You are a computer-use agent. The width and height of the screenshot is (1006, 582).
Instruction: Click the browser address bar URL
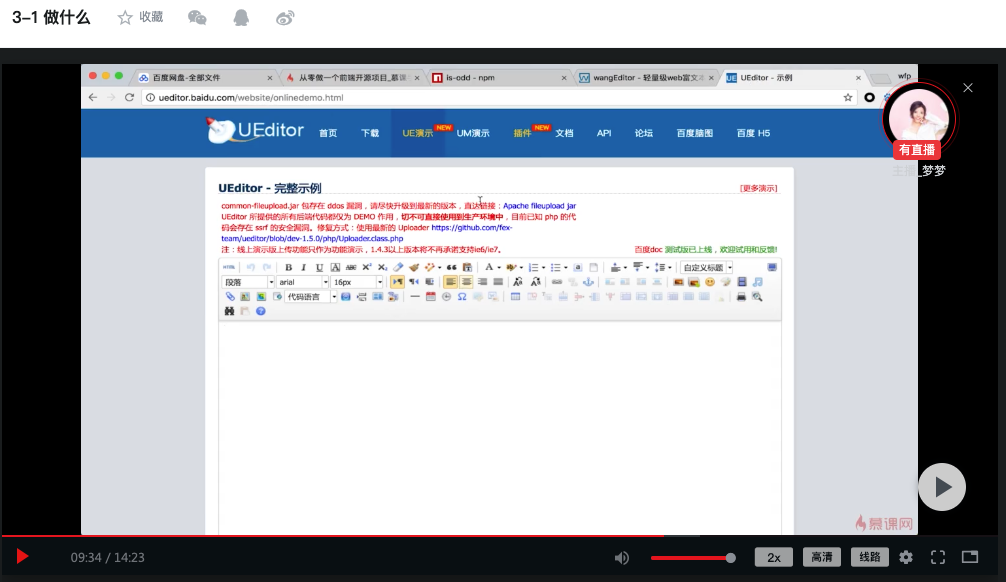pyautogui.click(x=251, y=98)
